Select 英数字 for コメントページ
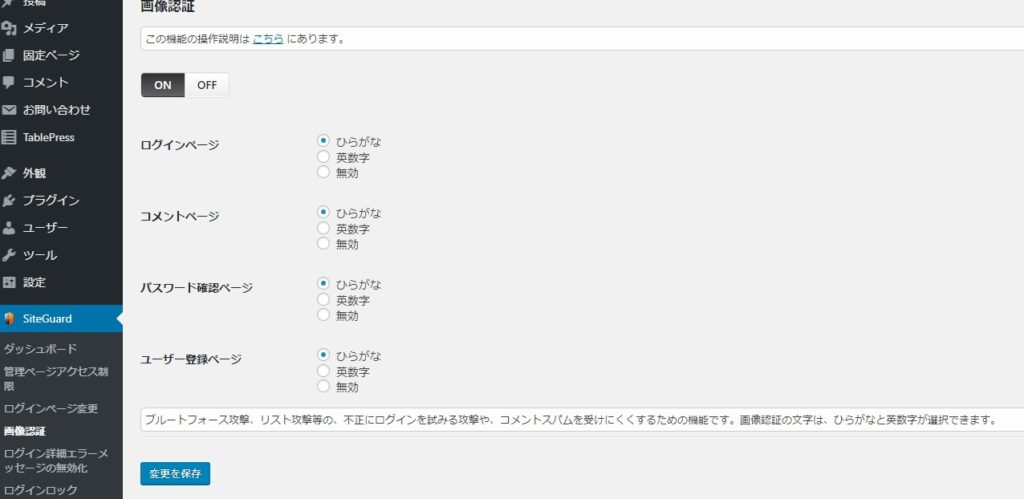Image resolution: width=1024 pixels, height=499 pixels. tap(323, 228)
